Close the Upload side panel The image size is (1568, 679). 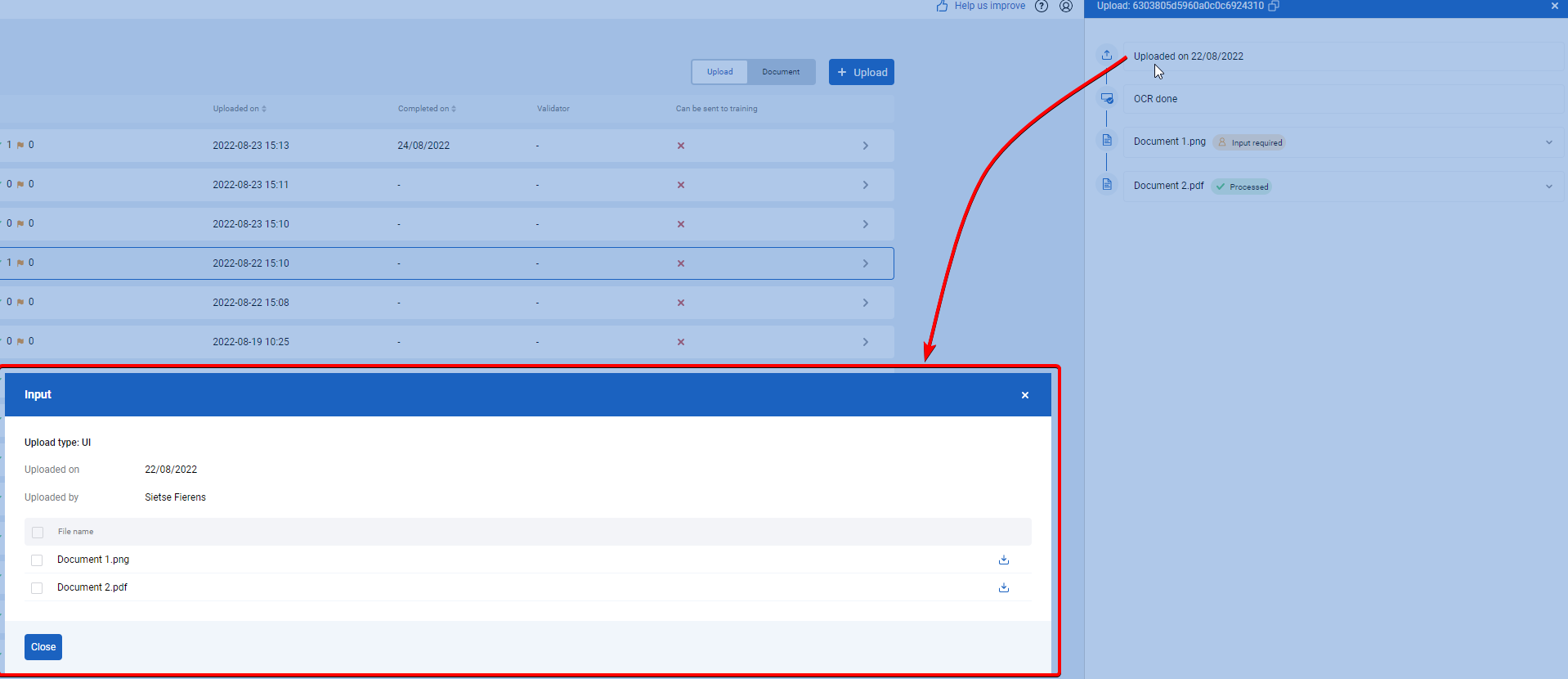click(1554, 6)
